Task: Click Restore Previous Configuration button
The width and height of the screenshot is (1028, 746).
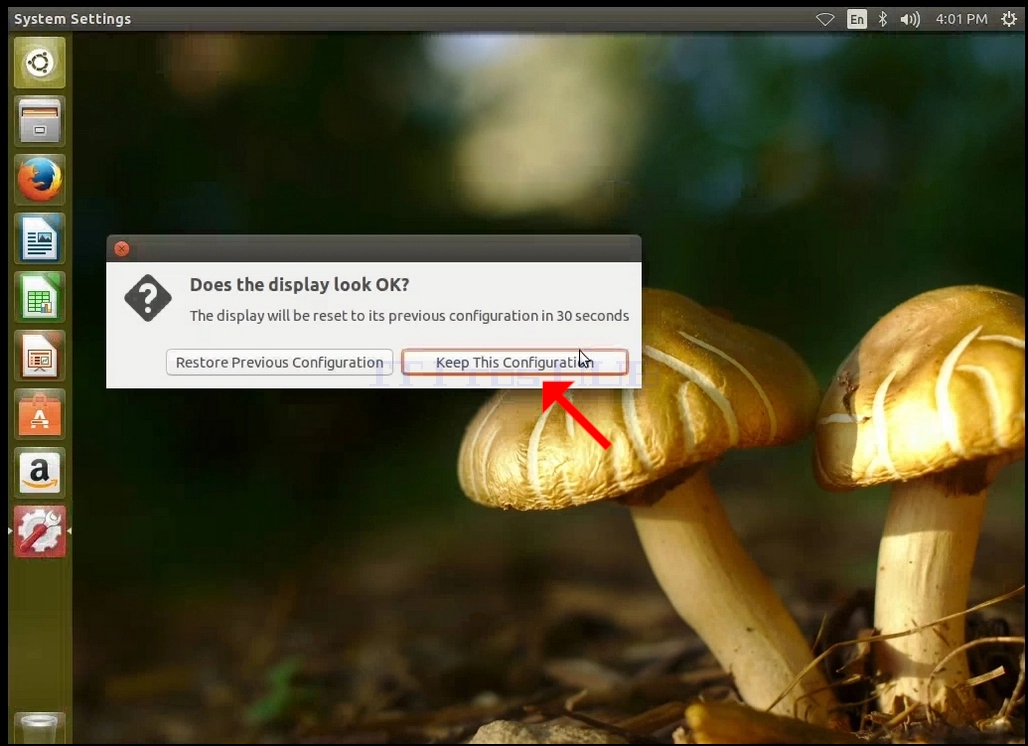Action: click(x=279, y=363)
